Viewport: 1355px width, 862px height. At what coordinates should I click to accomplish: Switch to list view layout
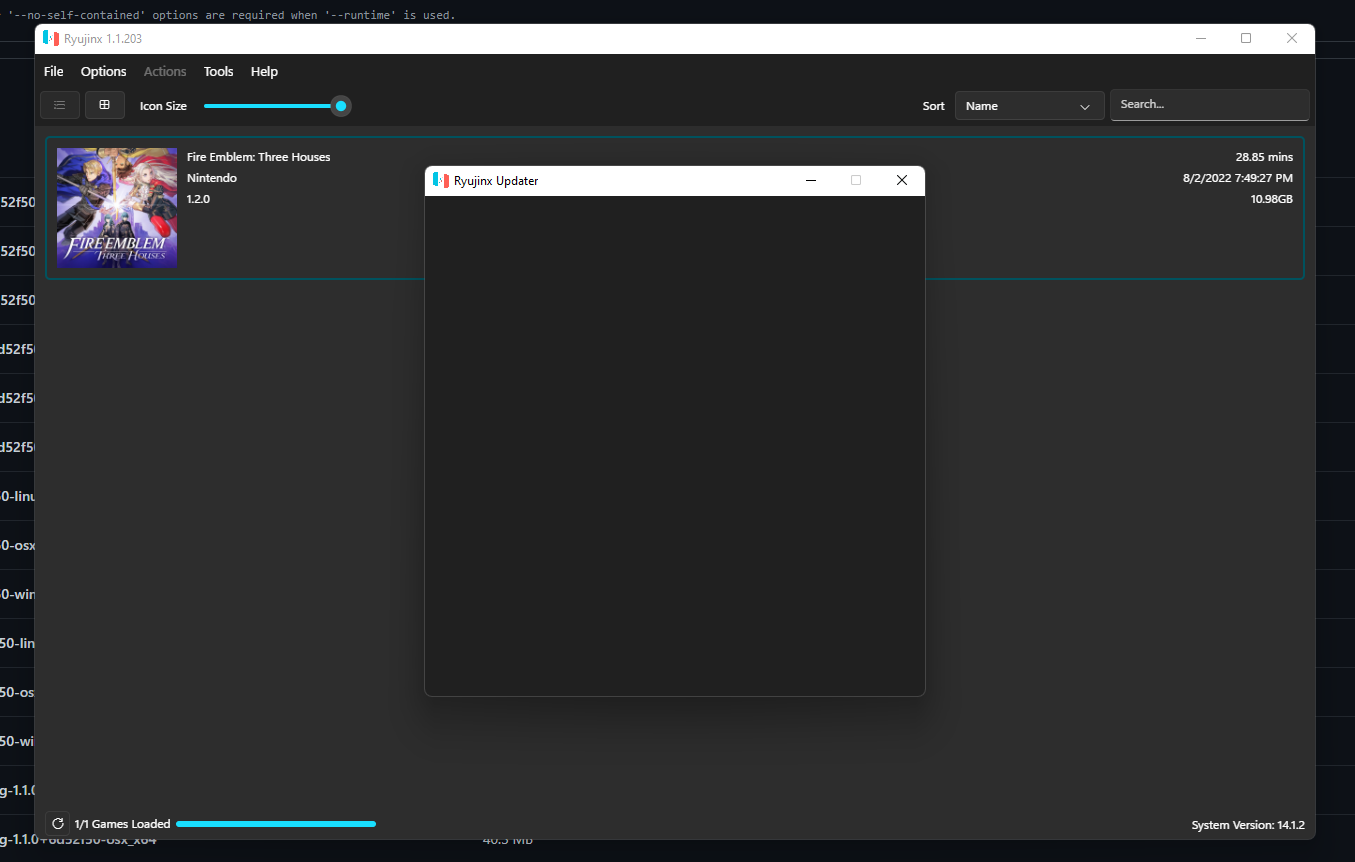coord(60,105)
